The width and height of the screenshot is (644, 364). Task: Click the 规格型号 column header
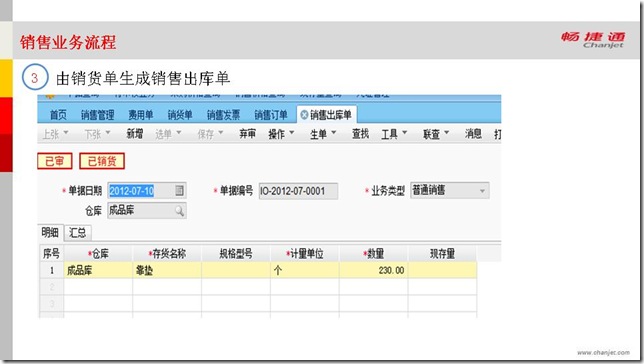(236, 254)
